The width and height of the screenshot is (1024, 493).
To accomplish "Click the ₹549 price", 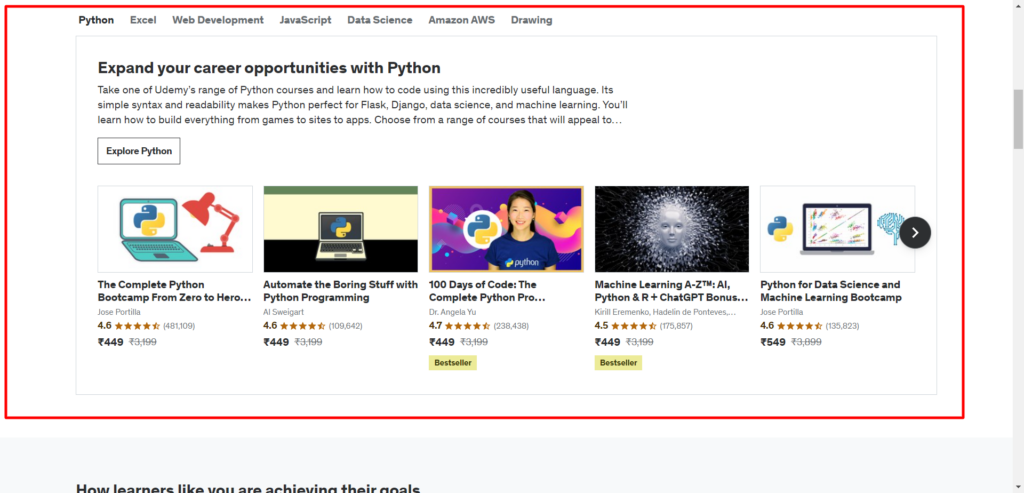I will point(773,342).
